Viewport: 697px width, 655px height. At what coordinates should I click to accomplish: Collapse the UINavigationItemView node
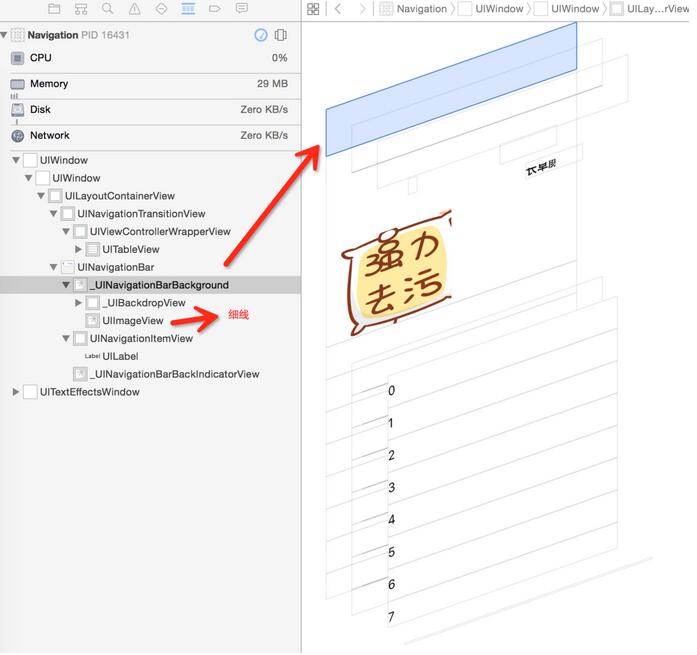(x=66, y=339)
